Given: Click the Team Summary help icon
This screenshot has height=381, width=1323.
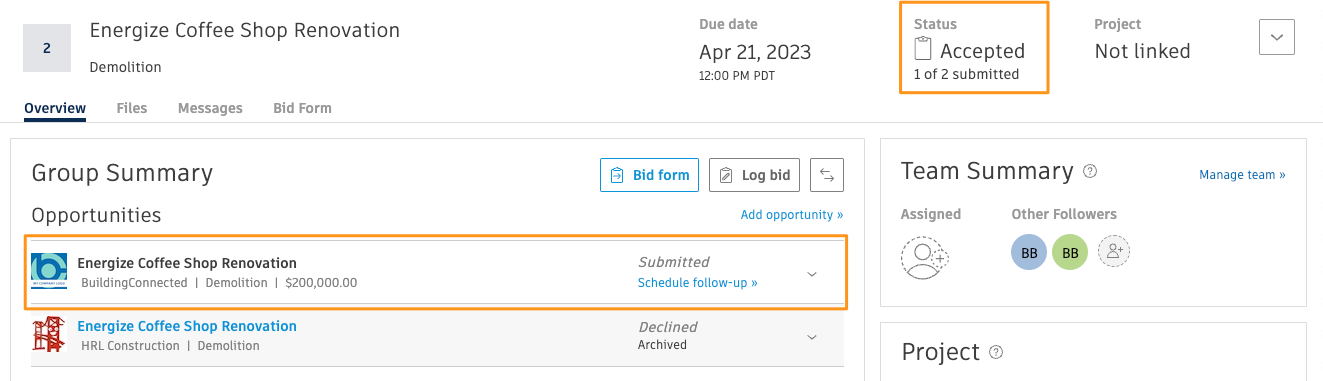Looking at the screenshot, I should pos(1090,171).
